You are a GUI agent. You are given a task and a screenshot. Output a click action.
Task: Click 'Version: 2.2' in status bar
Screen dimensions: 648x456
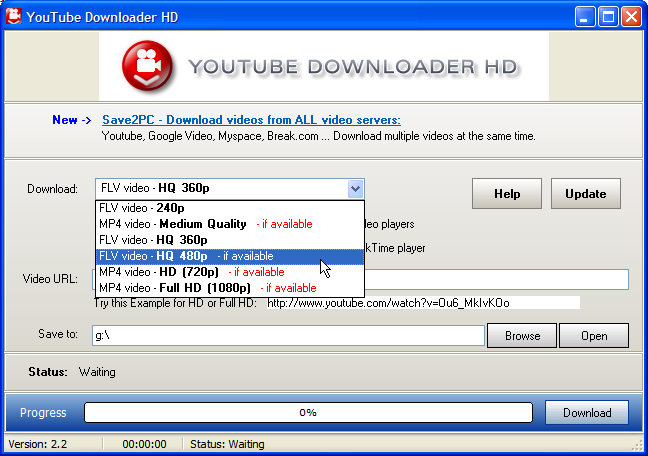(x=38, y=444)
